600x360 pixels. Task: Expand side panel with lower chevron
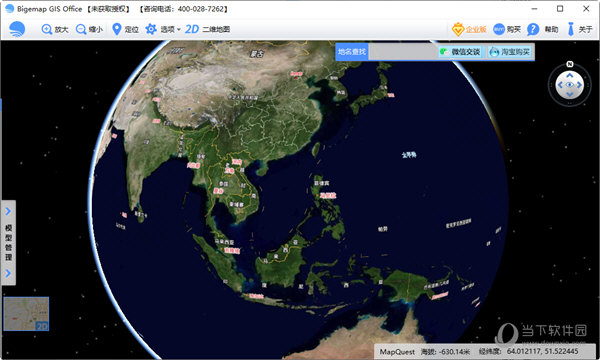8,273
